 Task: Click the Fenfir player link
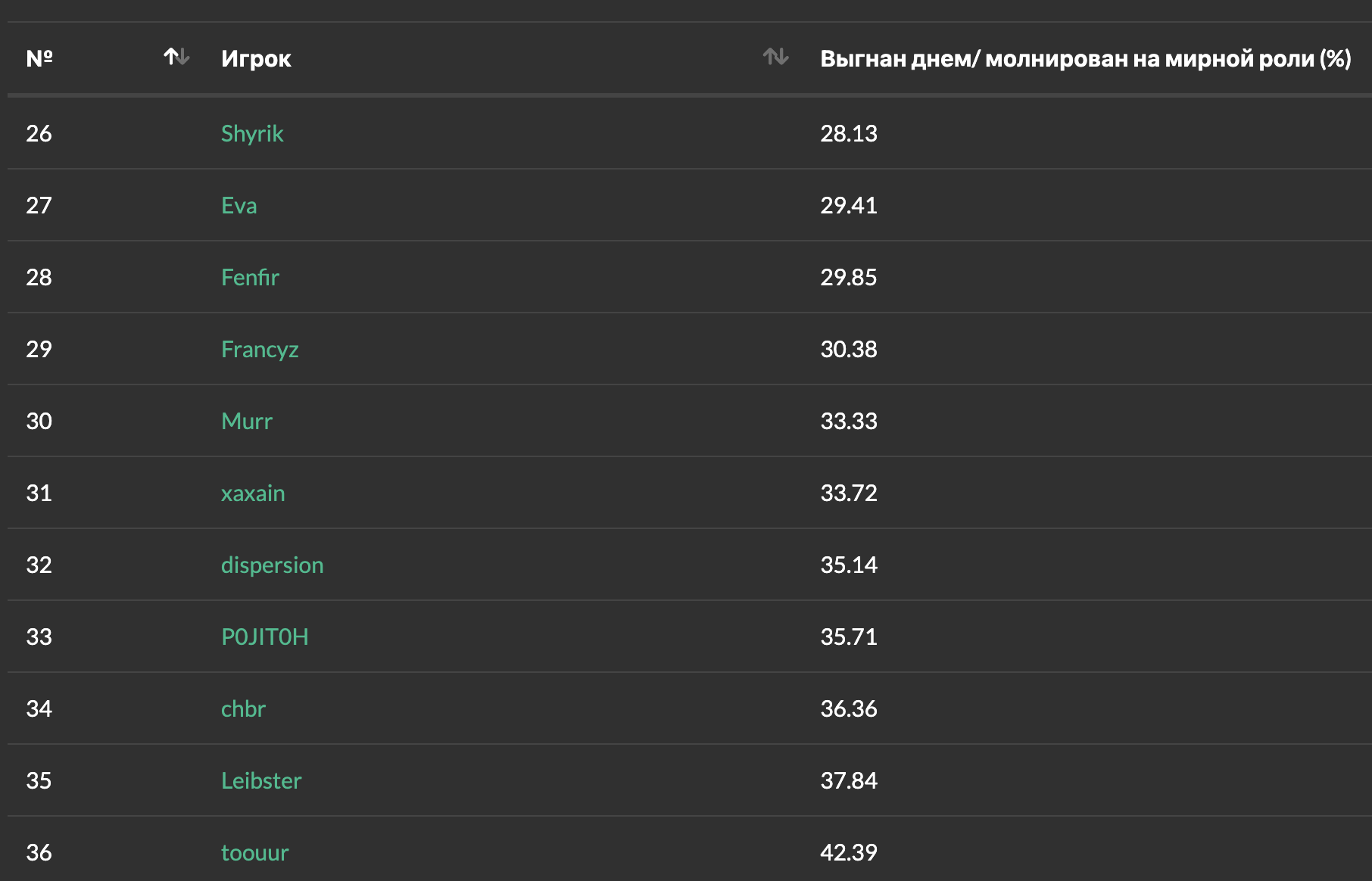250,278
